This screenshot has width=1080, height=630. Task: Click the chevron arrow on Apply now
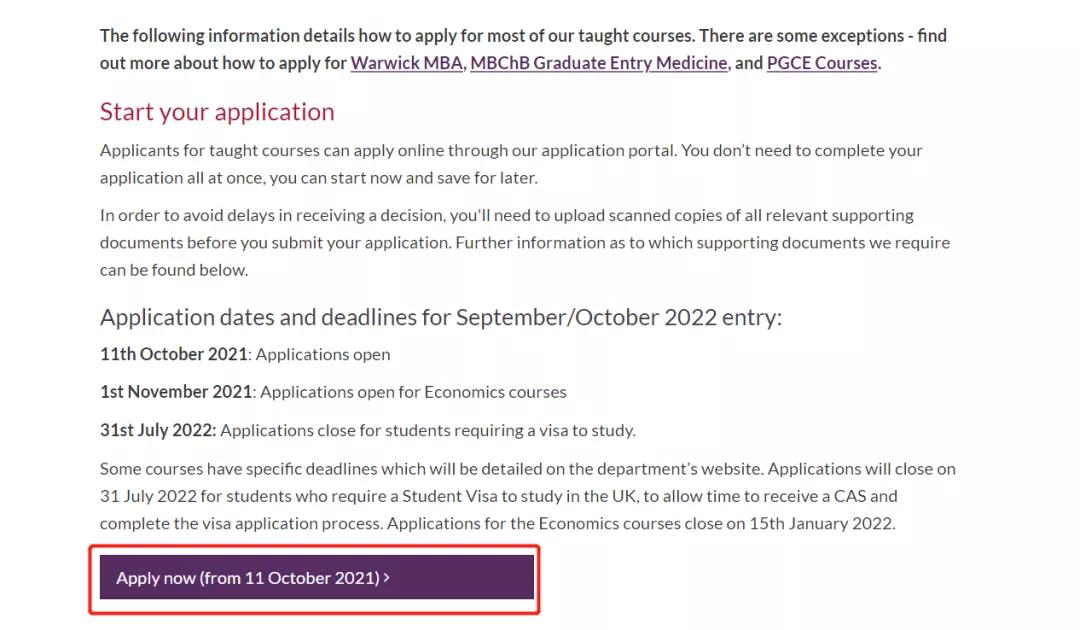tap(387, 578)
